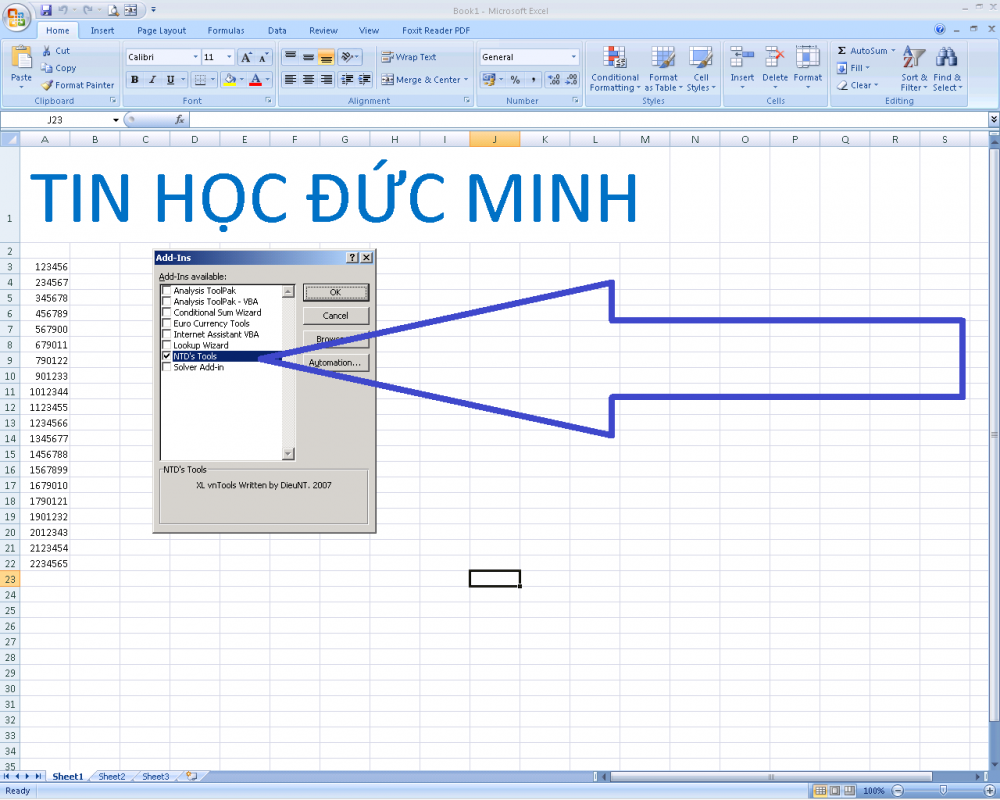The image size is (1000, 800).
Task: Open Sort & Filter options
Action: pyautogui.click(x=914, y=69)
